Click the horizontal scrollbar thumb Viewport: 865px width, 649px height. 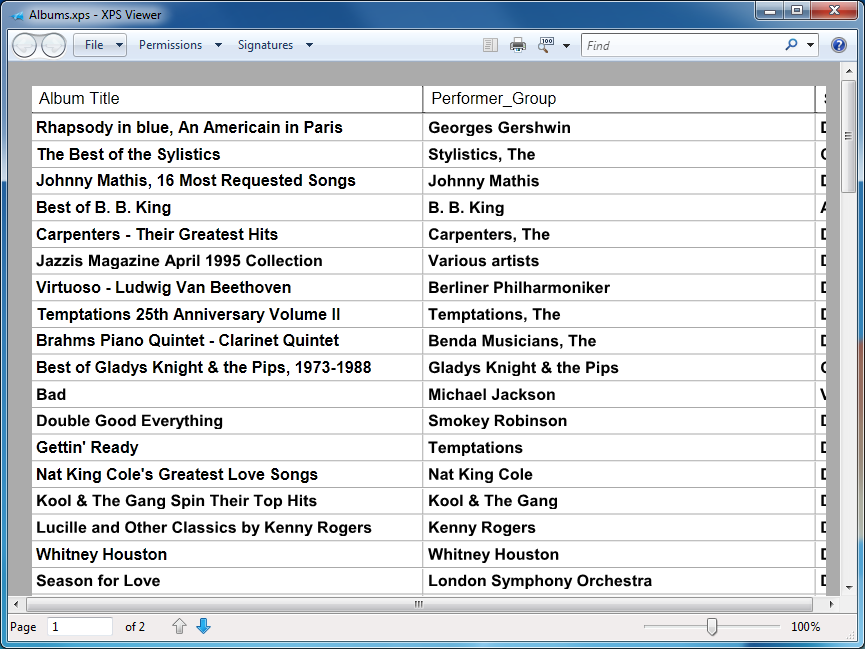(x=419, y=605)
